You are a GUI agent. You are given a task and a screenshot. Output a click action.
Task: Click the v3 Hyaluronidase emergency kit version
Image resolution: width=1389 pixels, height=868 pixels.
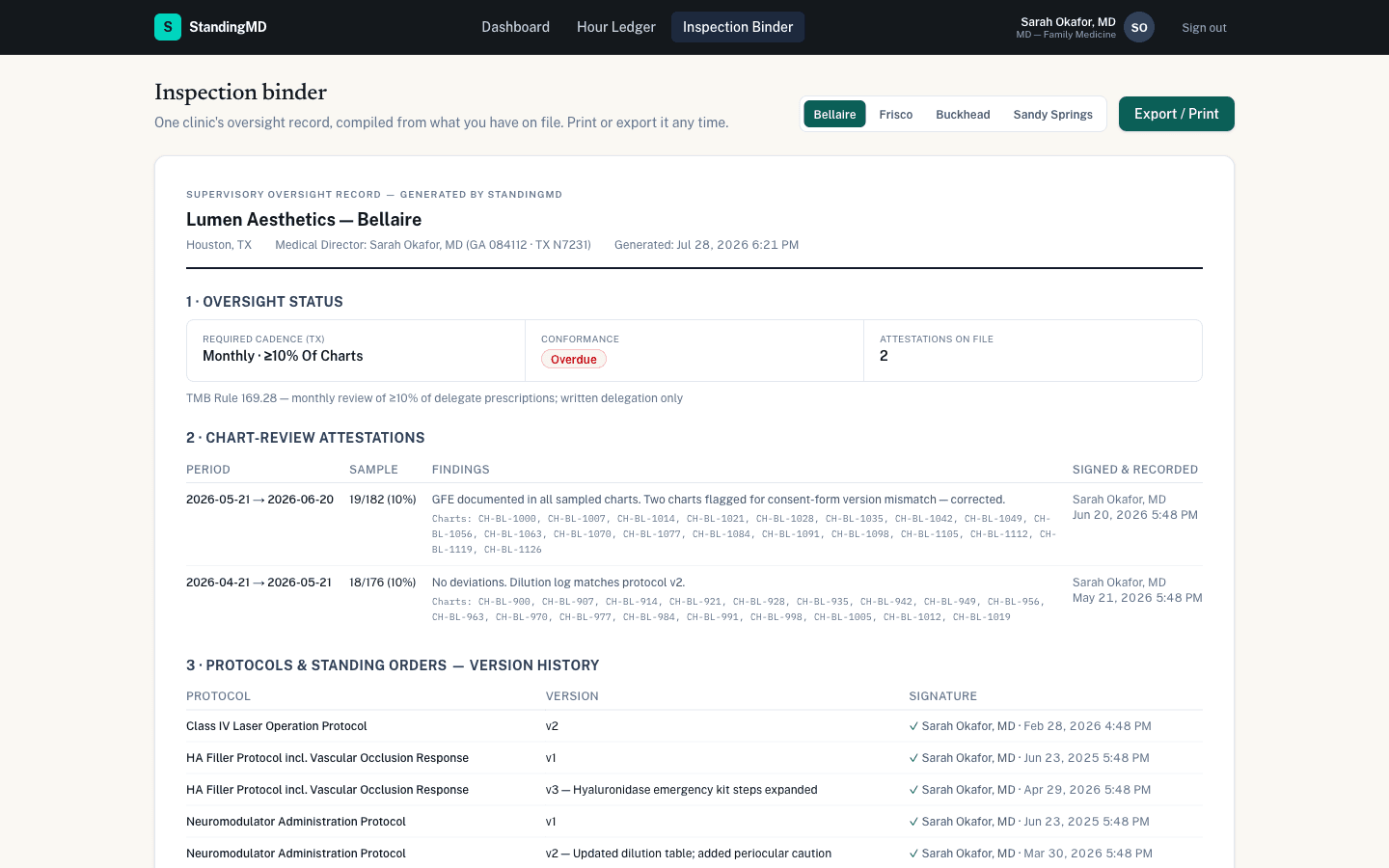(x=681, y=790)
